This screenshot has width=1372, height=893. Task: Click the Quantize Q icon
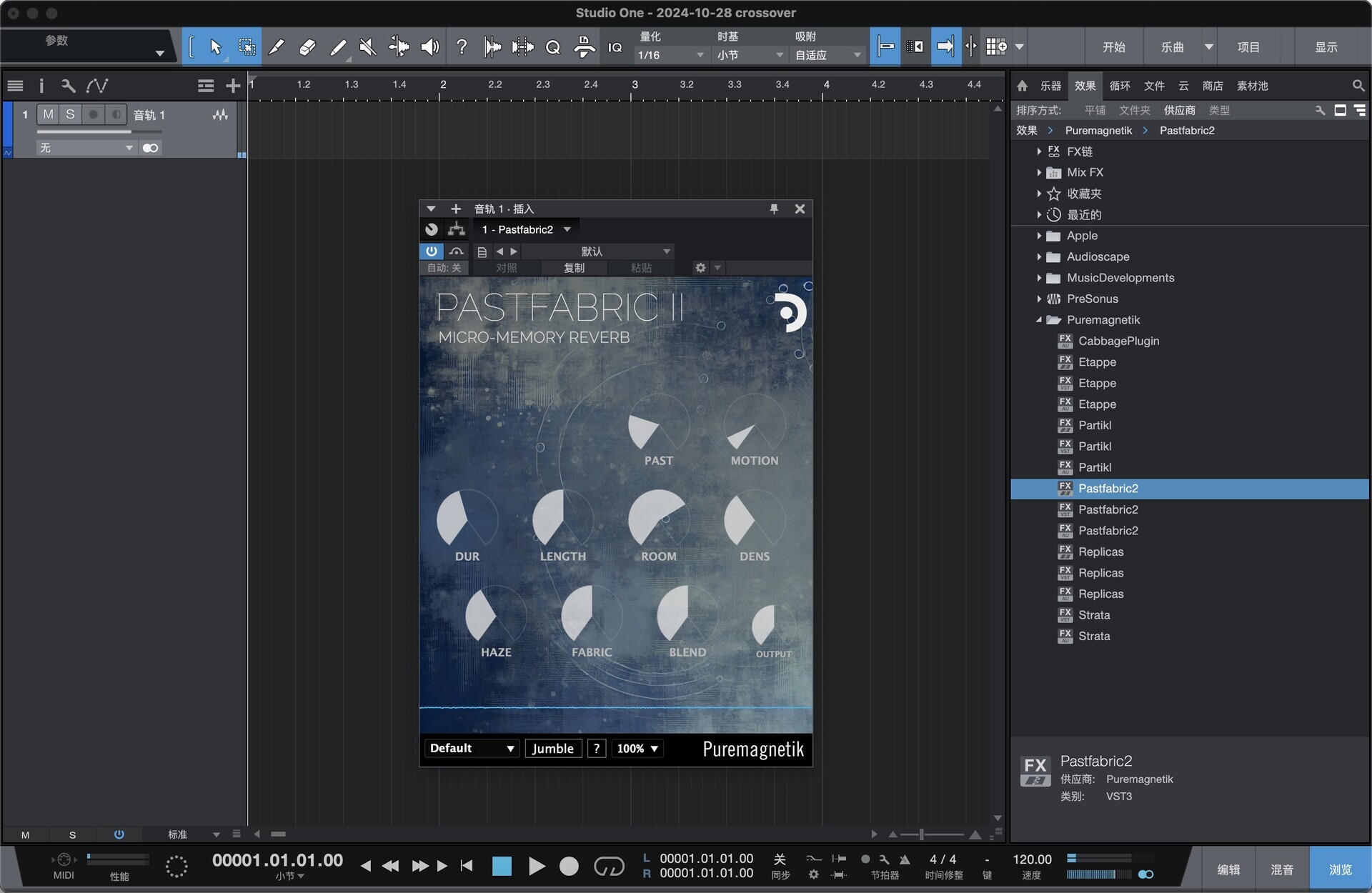(552, 47)
